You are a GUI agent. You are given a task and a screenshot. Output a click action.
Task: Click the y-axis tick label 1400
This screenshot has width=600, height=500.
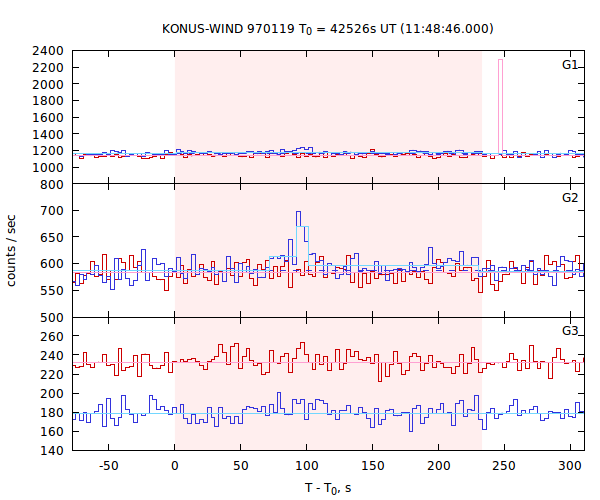(x=48, y=134)
